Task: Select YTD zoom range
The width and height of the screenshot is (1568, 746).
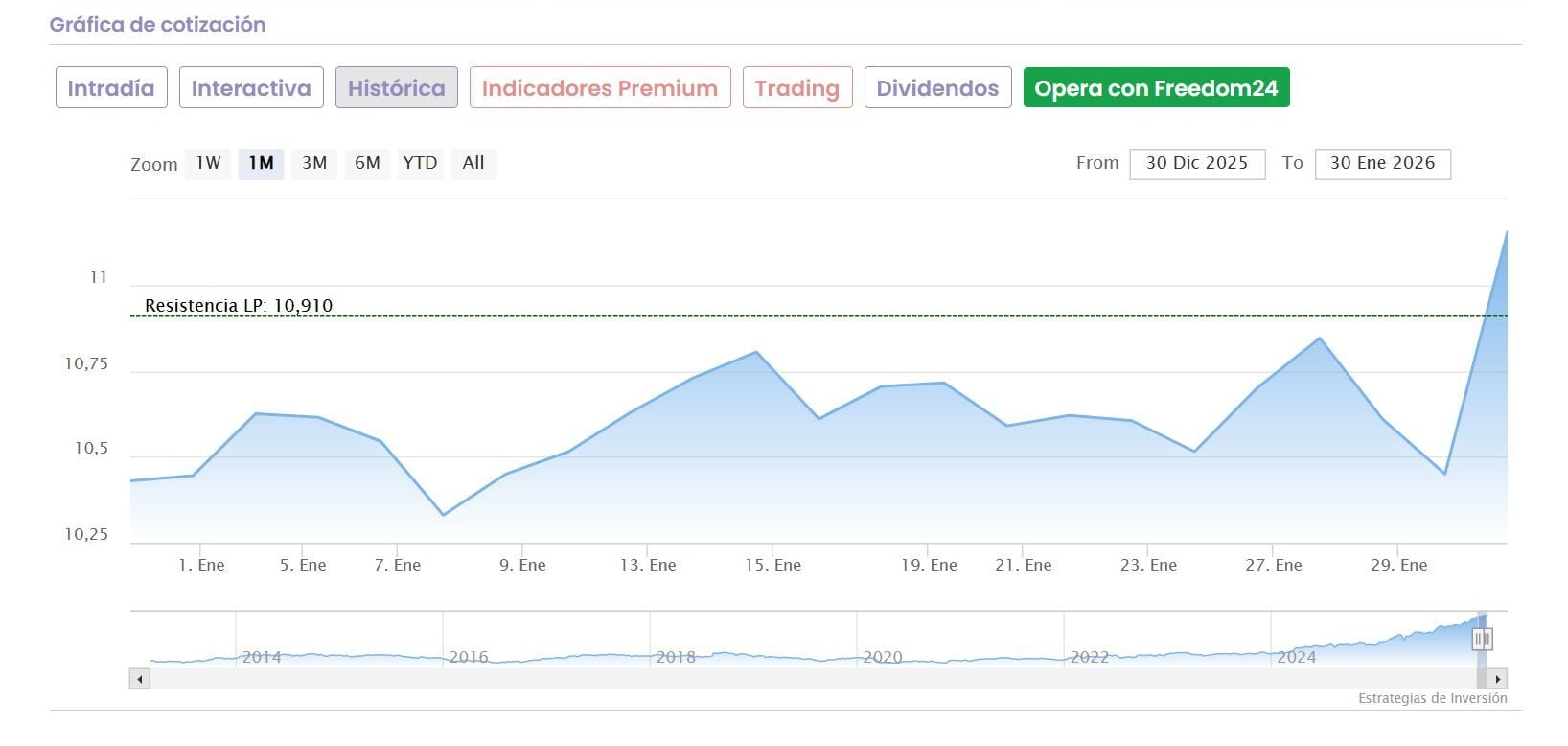Action: [x=420, y=163]
